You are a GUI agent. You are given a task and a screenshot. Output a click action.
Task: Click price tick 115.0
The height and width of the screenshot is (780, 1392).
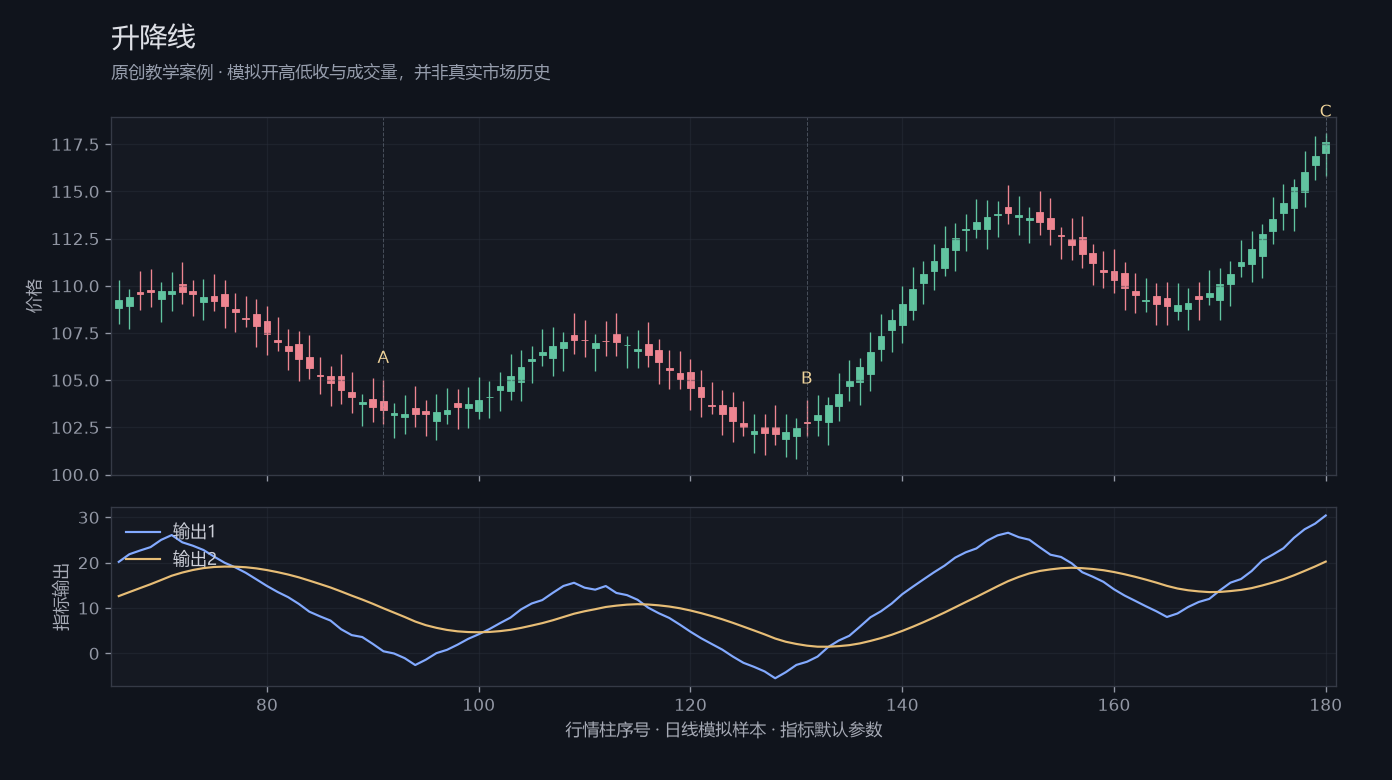[76, 192]
